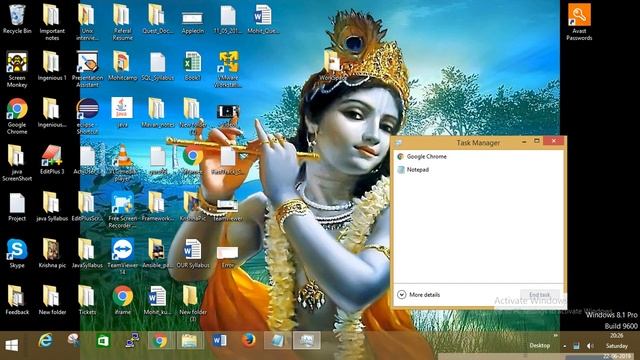Open File Explorer from the taskbar
Image resolution: width=640 pixels, height=360 pixels.
click(189, 341)
